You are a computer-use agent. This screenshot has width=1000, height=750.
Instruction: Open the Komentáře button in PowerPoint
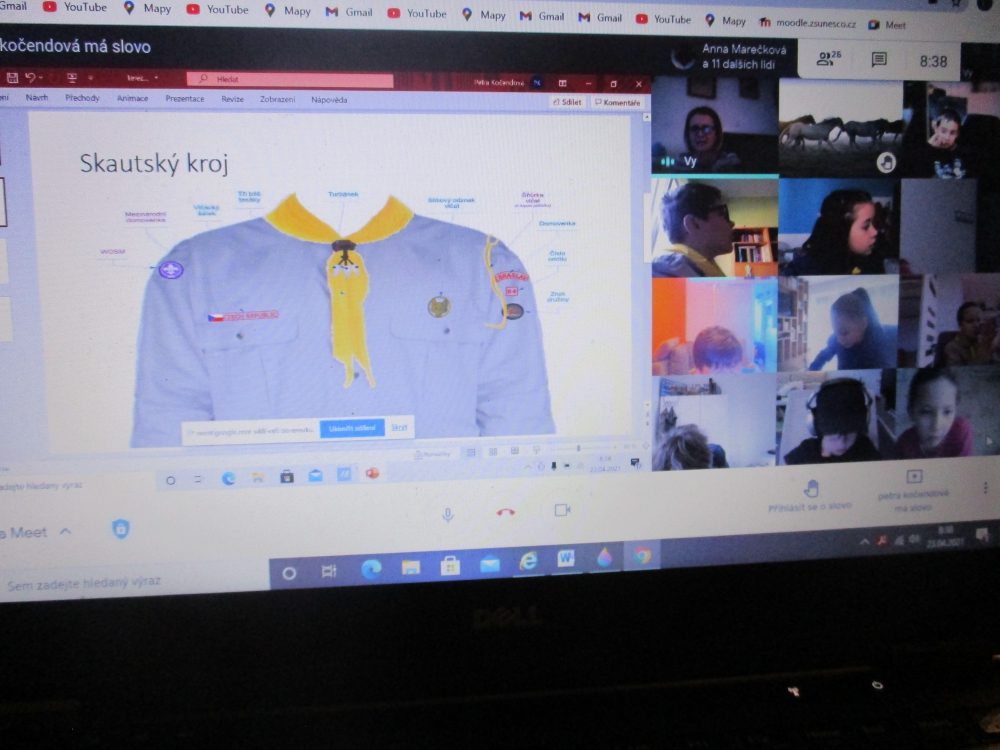(x=617, y=103)
